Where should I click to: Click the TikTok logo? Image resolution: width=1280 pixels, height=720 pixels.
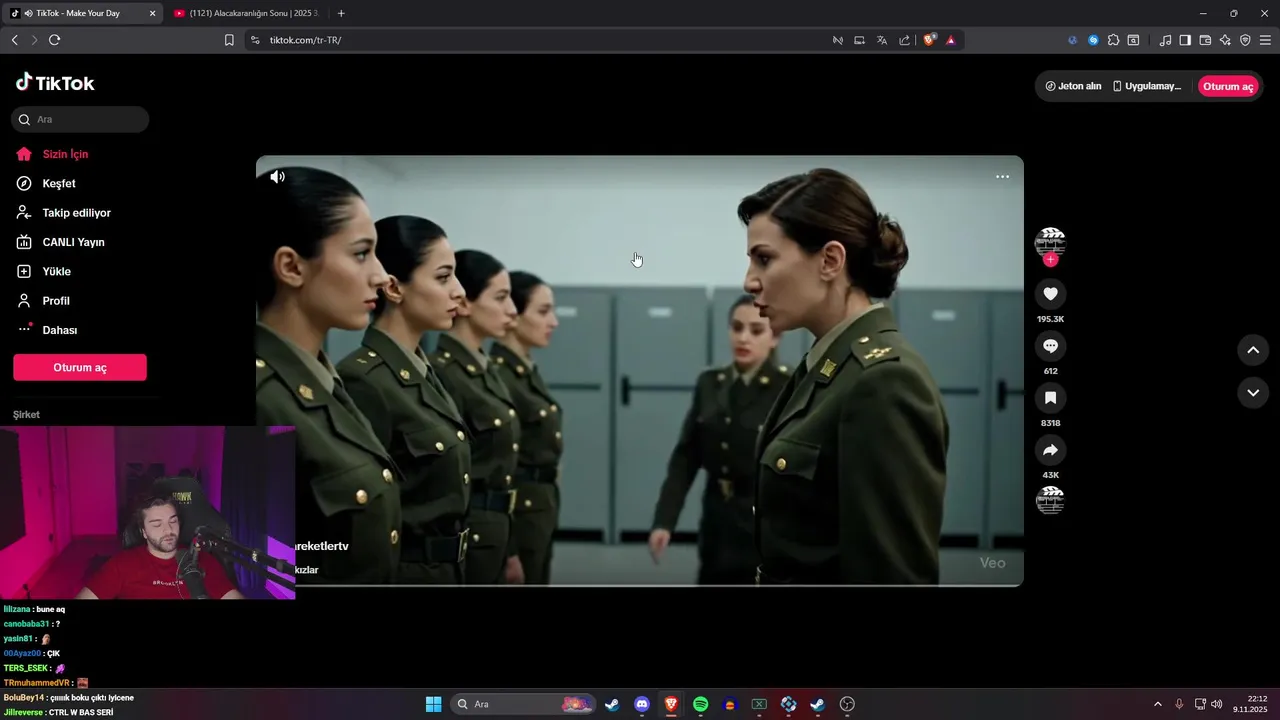[x=55, y=83]
